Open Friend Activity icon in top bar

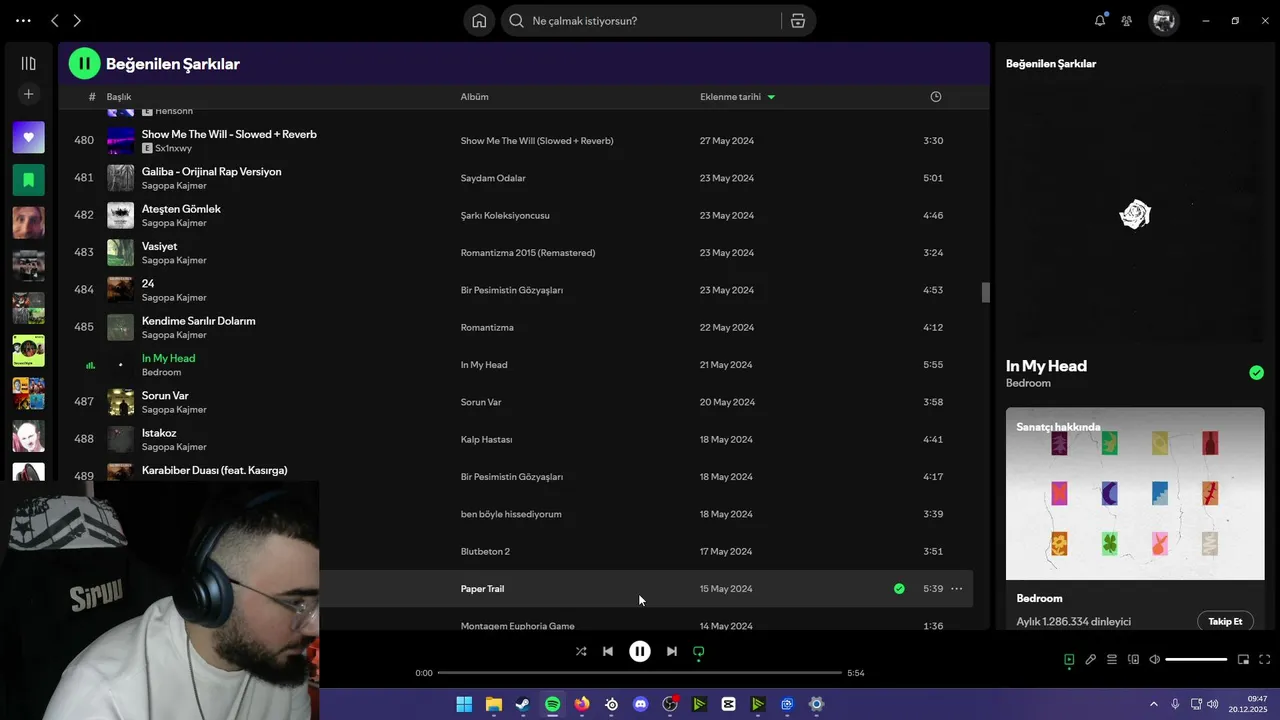pos(1127,21)
